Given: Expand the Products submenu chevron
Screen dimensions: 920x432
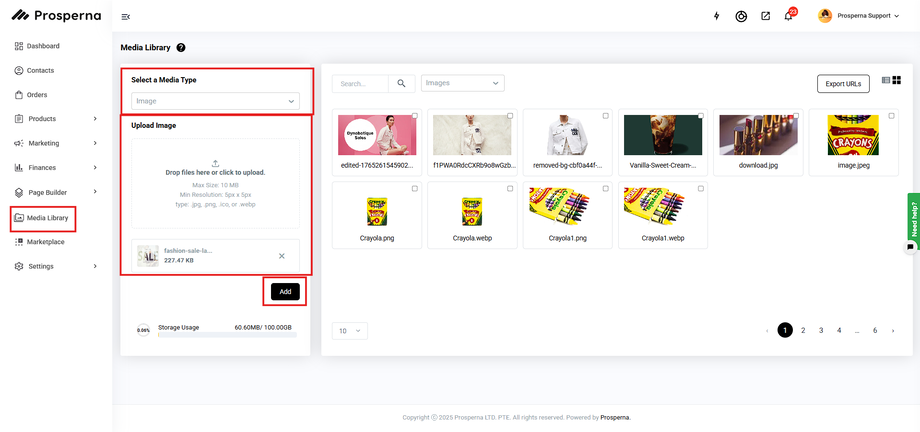Looking at the screenshot, I should tap(95, 119).
